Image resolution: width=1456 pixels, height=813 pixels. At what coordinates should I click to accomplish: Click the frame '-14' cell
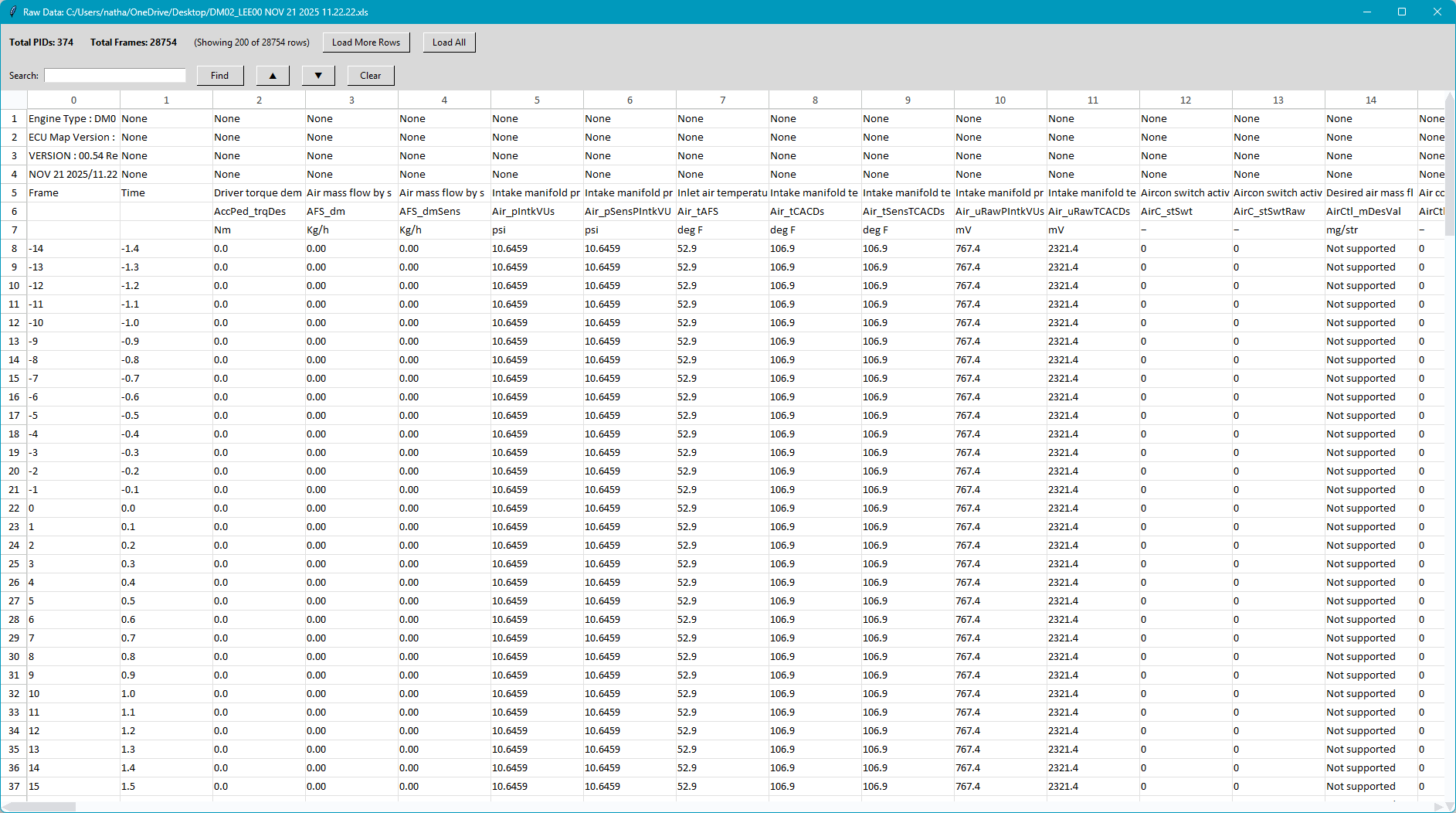[x=73, y=249]
